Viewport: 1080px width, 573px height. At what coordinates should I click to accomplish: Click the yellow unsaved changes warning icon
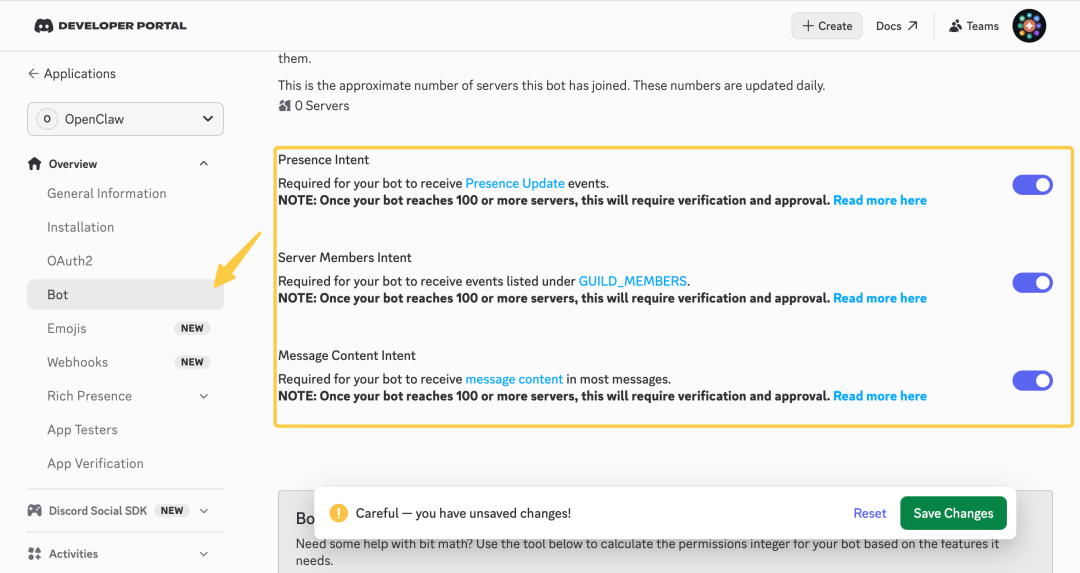tap(338, 513)
